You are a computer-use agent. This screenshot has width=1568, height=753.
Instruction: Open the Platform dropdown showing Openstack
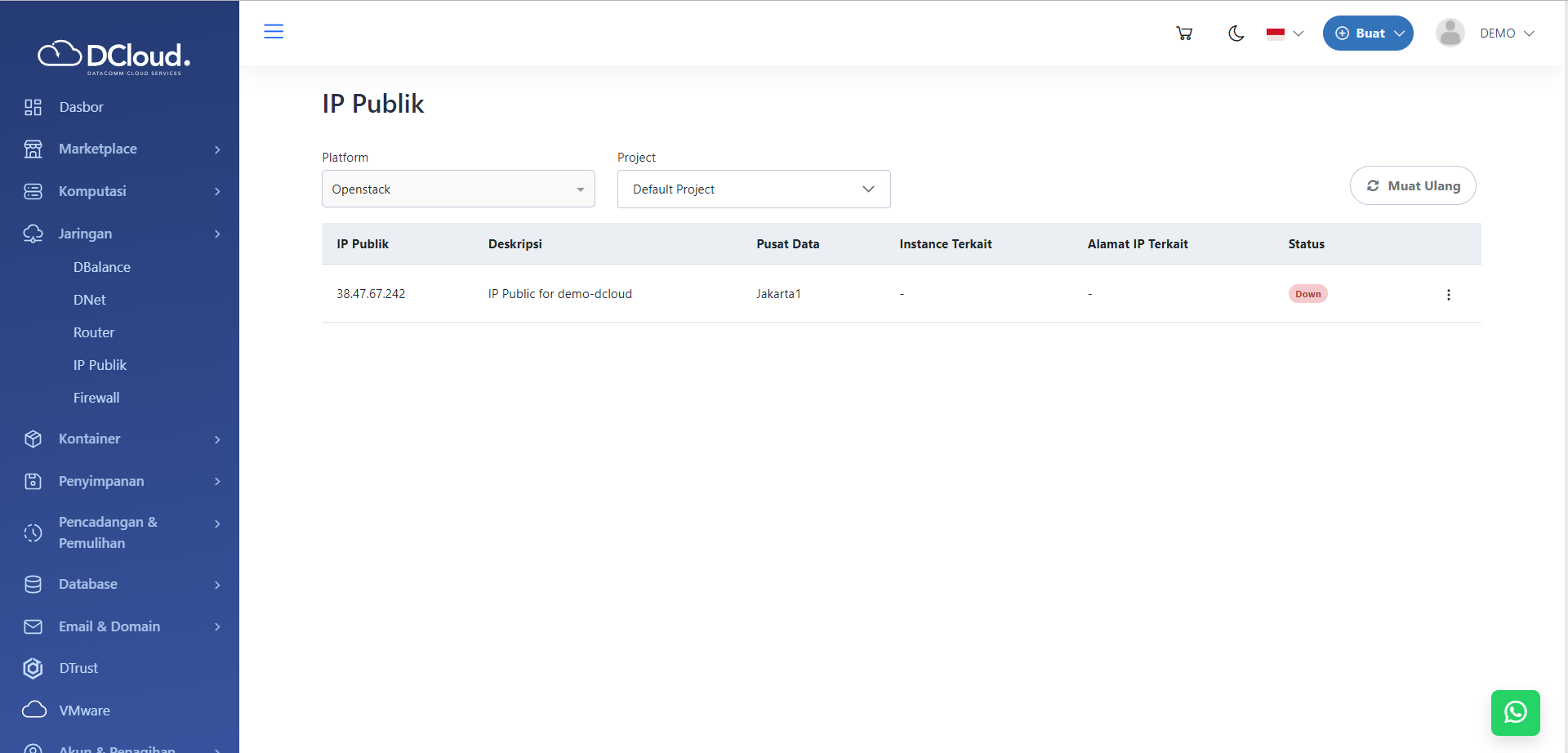click(x=457, y=189)
